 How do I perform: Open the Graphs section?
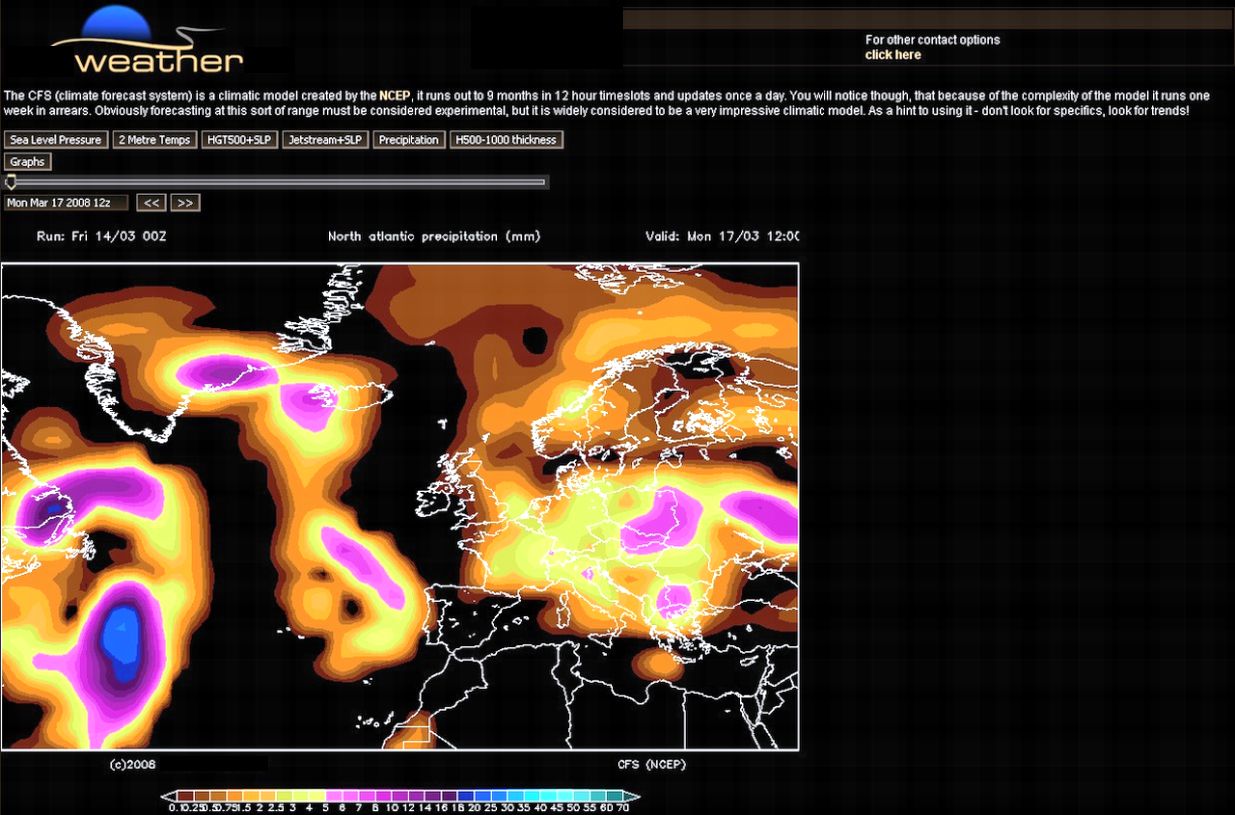coord(27,162)
